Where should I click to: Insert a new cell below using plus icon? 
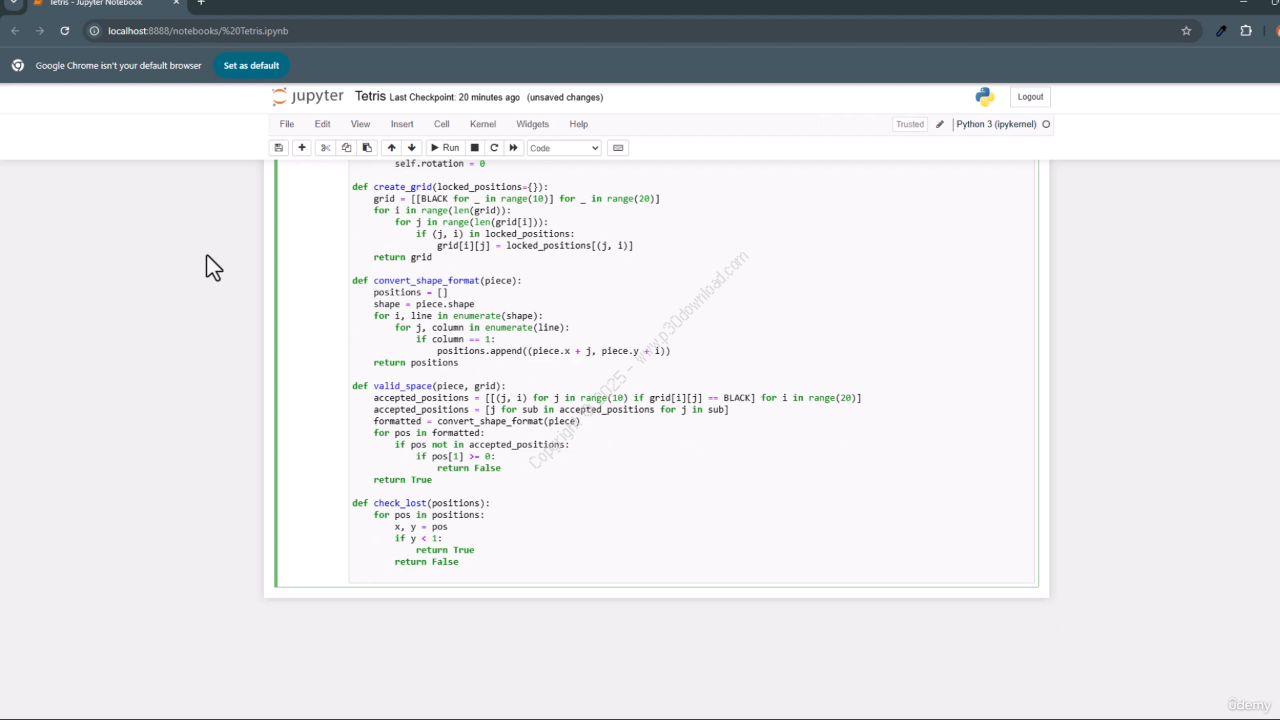pyautogui.click(x=302, y=148)
